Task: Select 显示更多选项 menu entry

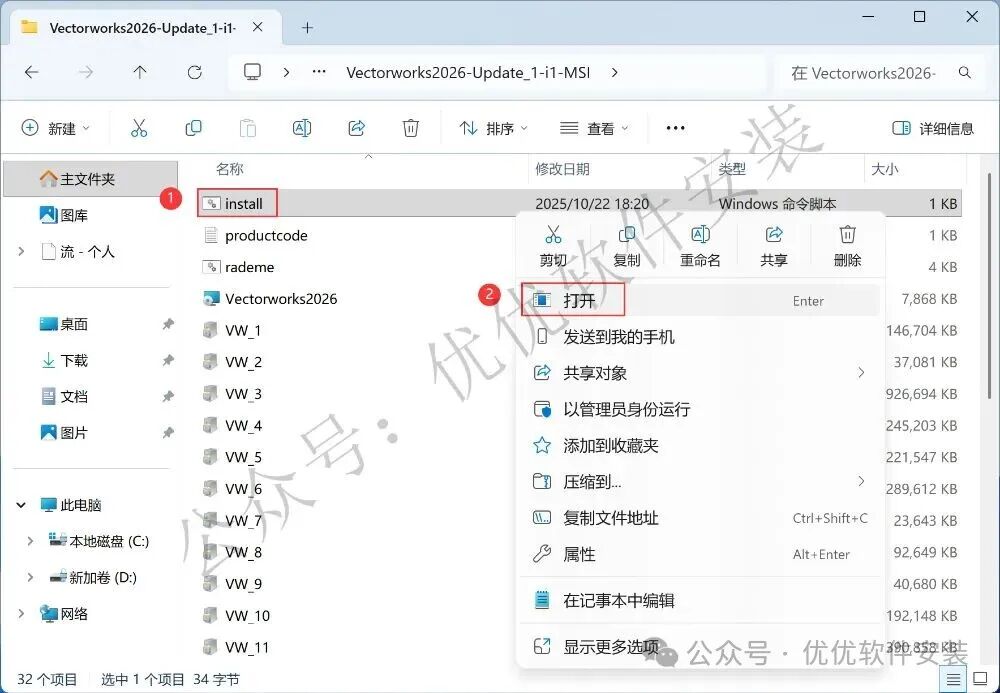Action: click(700, 646)
